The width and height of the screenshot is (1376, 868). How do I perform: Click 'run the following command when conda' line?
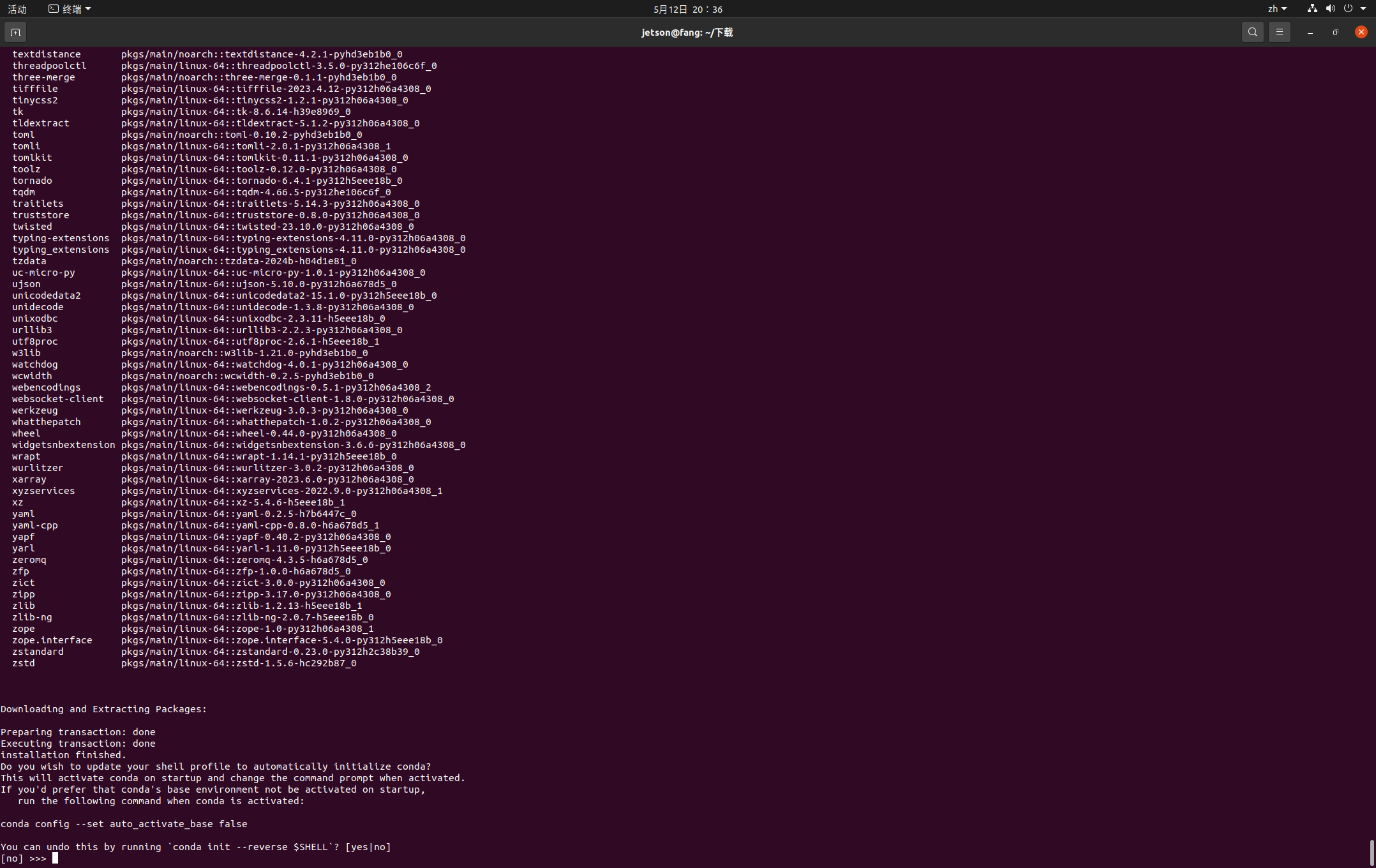[161, 801]
